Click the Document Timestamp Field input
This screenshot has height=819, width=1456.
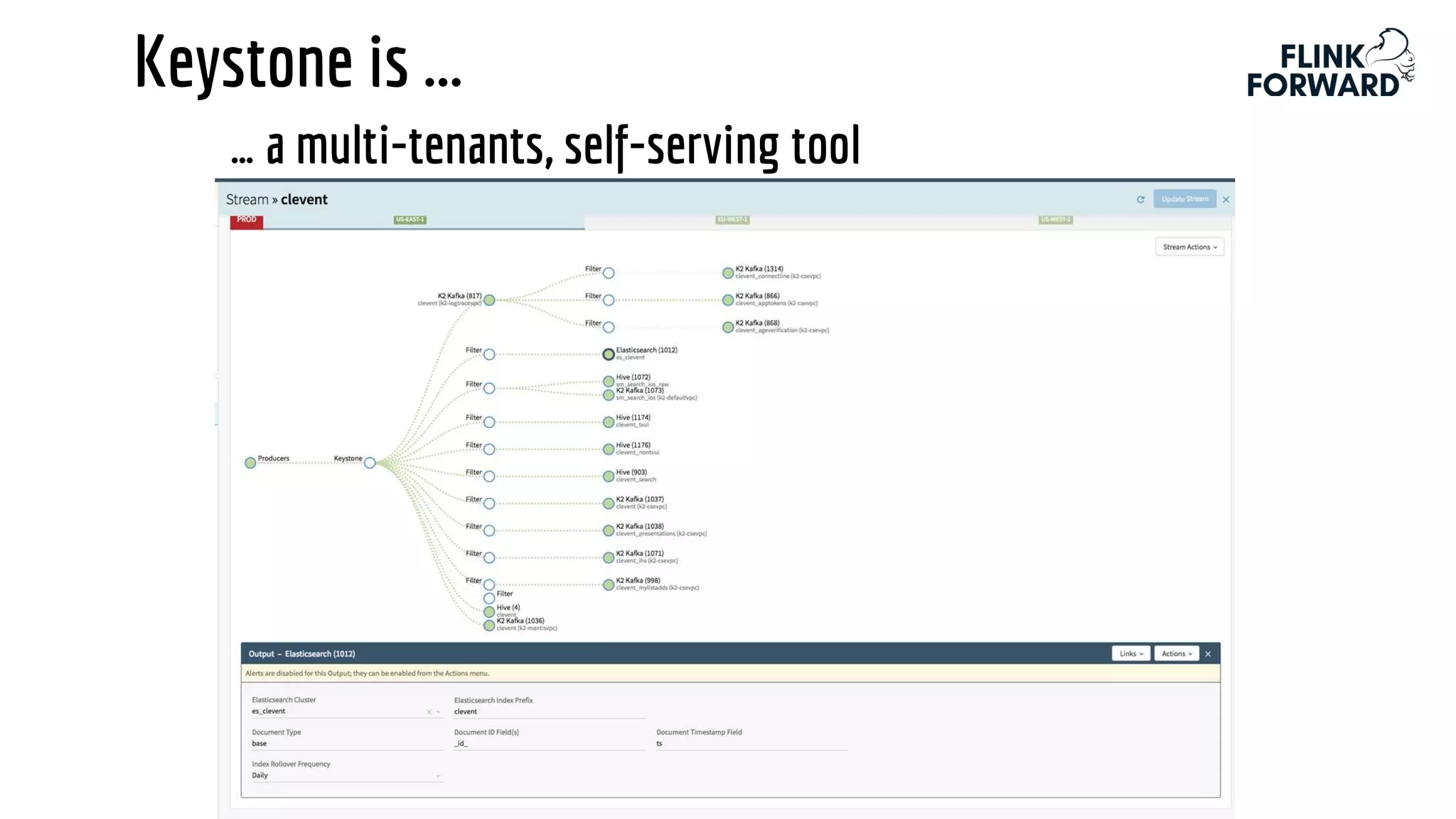pyautogui.click(x=751, y=744)
